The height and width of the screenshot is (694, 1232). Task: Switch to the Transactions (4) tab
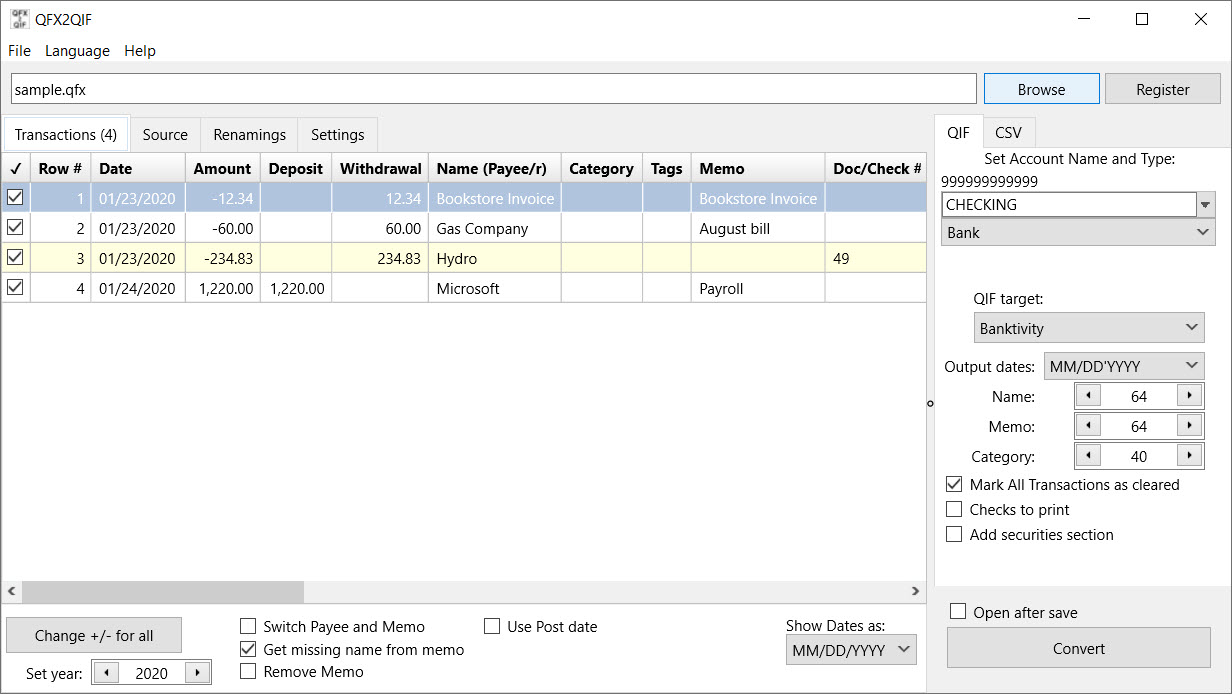click(x=66, y=134)
